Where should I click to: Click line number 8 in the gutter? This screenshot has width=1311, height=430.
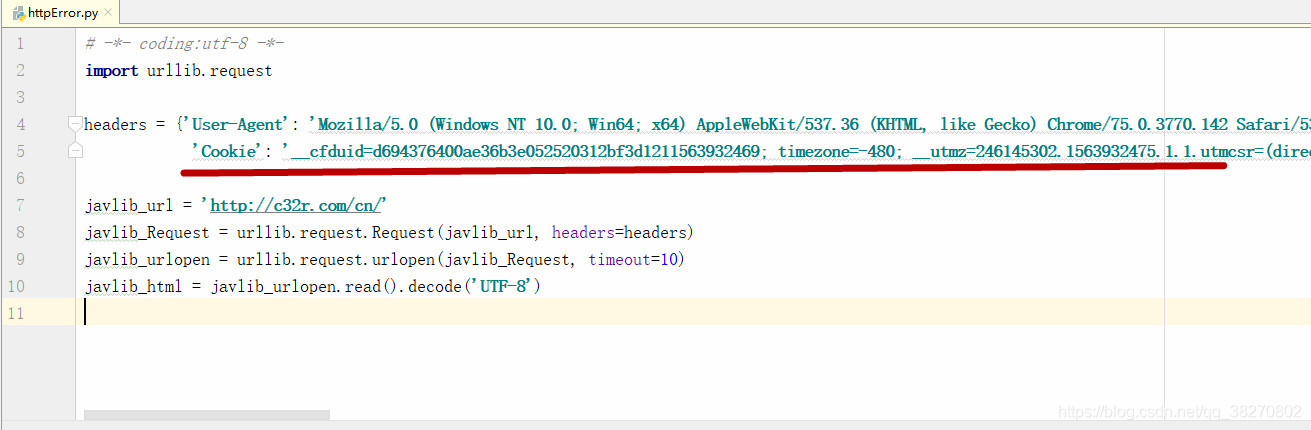pyautogui.click(x=21, y=232)
